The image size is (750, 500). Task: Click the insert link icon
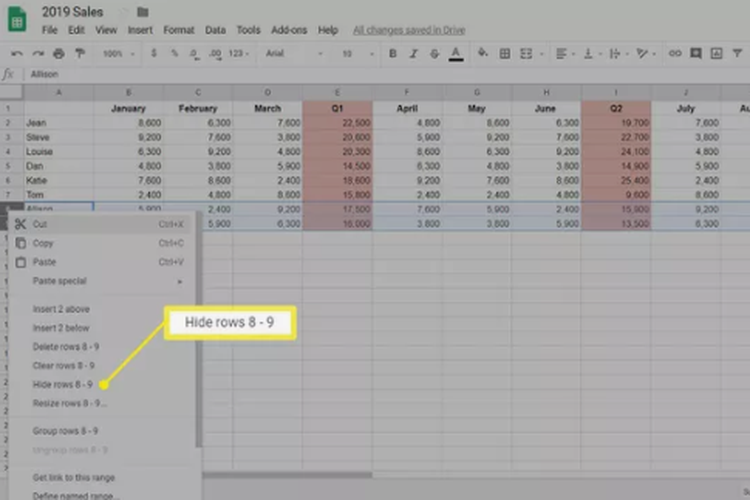click(674, 53)
